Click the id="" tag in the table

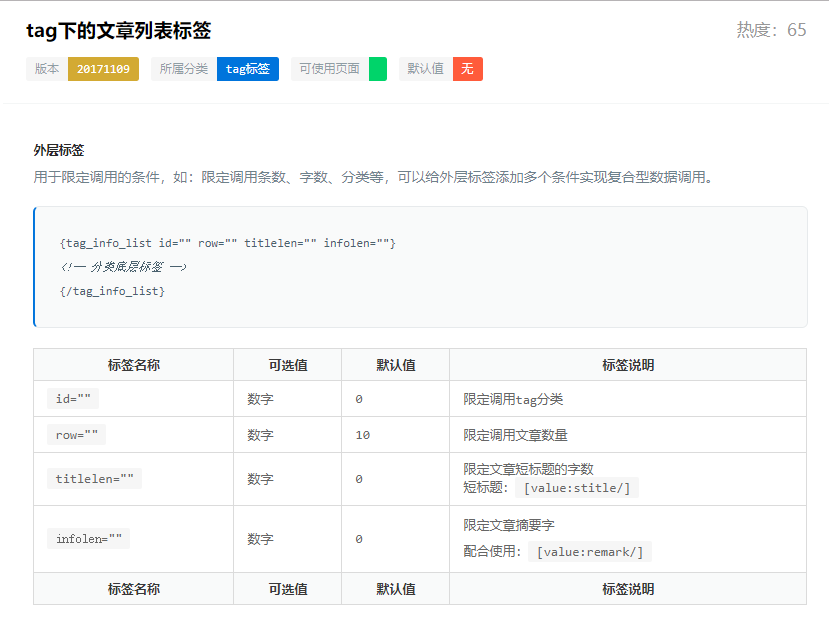point(73,399)
